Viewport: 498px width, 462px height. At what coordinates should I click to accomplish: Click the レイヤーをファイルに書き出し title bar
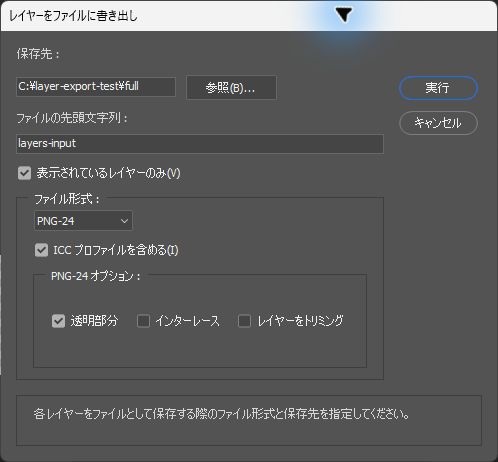tap(249, 16)
